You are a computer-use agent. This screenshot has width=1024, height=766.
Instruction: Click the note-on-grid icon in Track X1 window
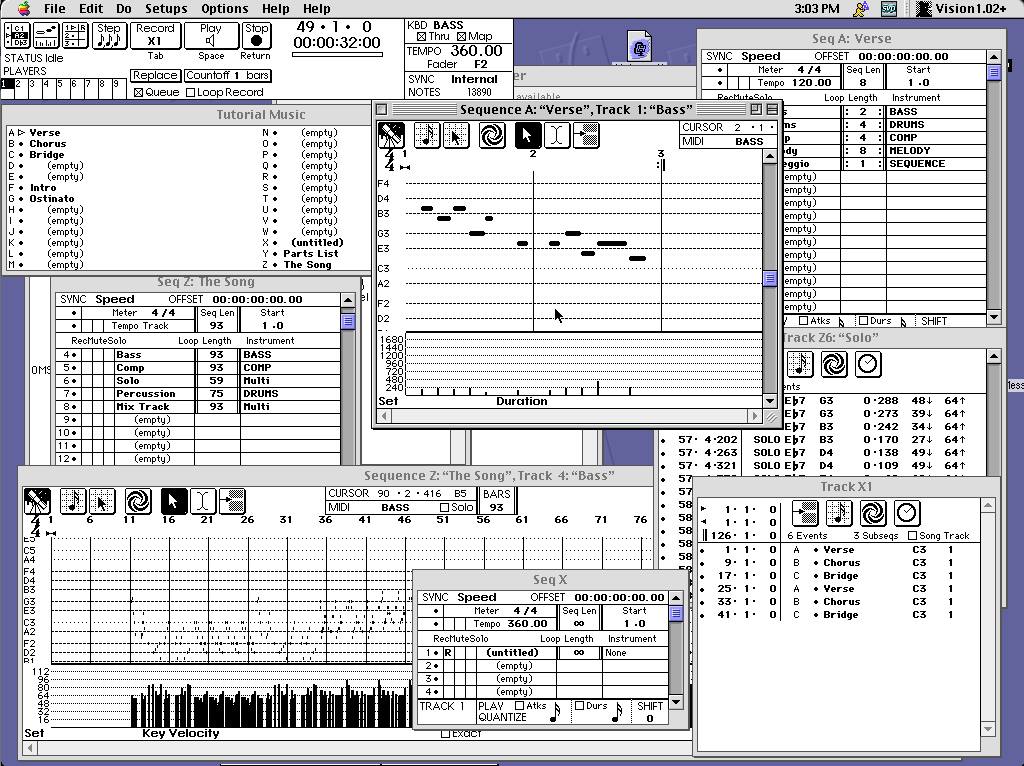pyautogui.click(x=839, y=513)
